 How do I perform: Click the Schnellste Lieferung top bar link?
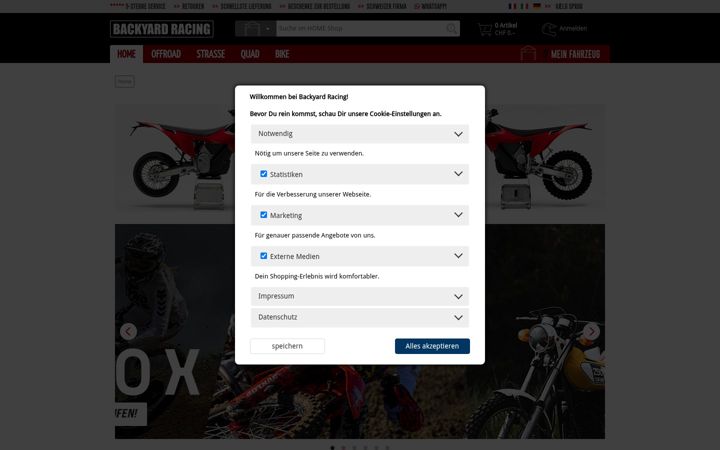point(246,6)
